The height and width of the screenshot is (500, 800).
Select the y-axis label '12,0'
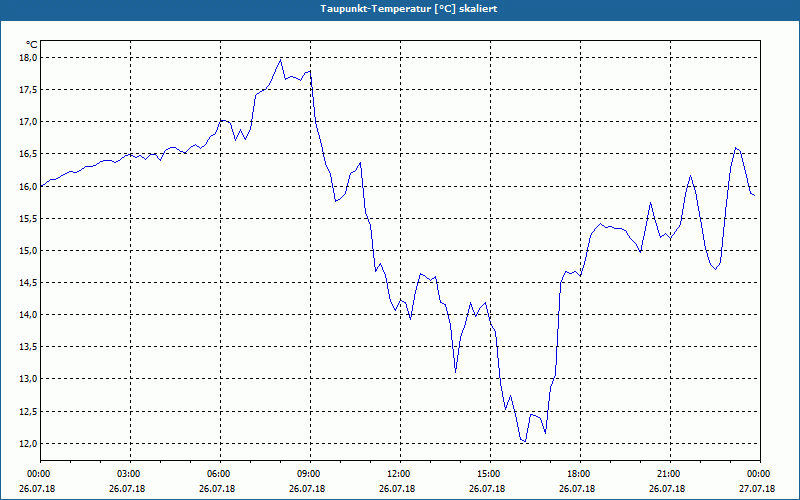[x=29, y=443]
